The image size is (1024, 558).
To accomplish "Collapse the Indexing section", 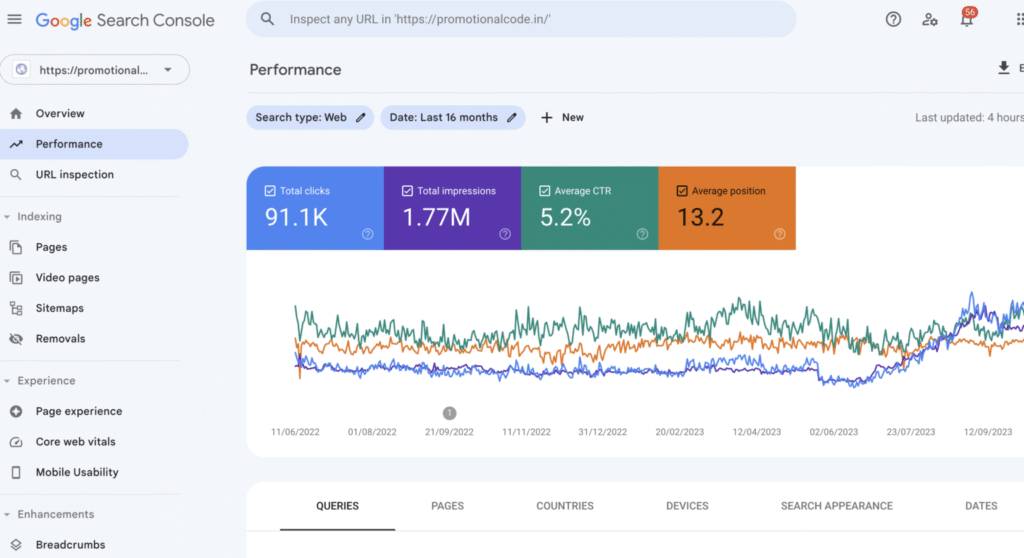I will [8, 217].
